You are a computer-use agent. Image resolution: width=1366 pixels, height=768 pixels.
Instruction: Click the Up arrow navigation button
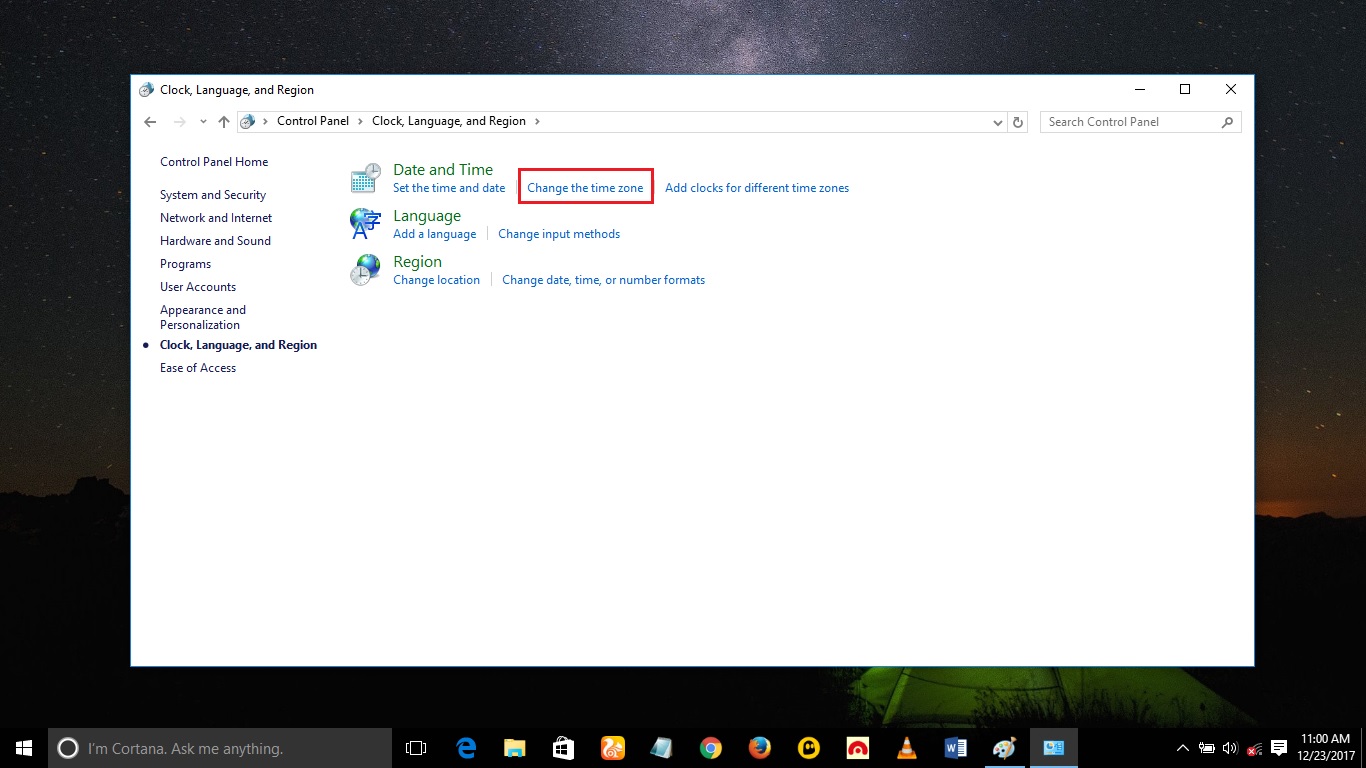(224, 122)
